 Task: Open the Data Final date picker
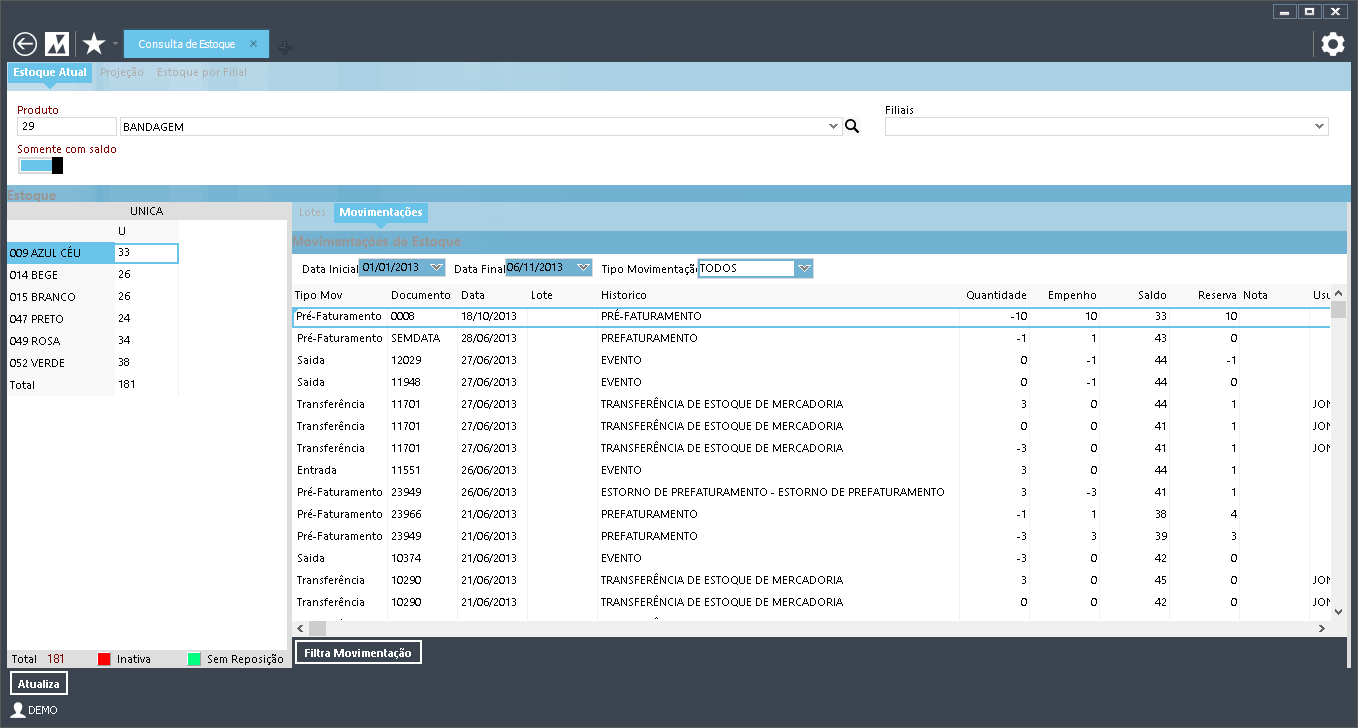(x=582, y=268)
